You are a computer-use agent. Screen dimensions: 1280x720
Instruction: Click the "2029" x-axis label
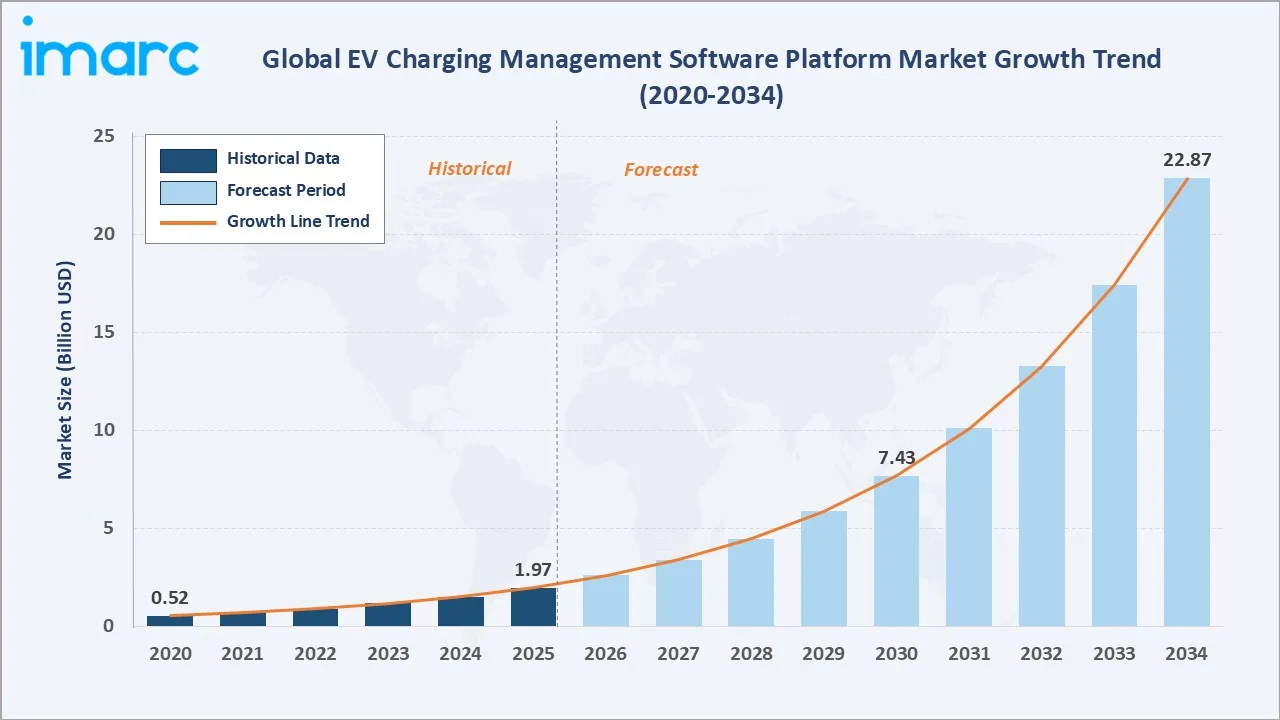[x=824, y=654]
